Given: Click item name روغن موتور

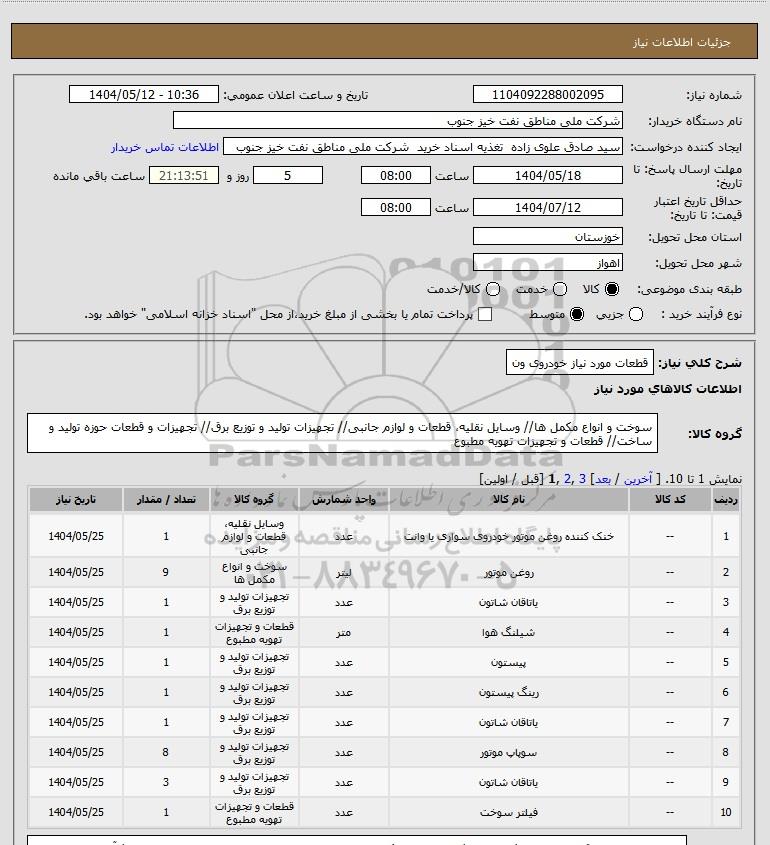Looking at the screenshot, I should click(x=509, y=572).
